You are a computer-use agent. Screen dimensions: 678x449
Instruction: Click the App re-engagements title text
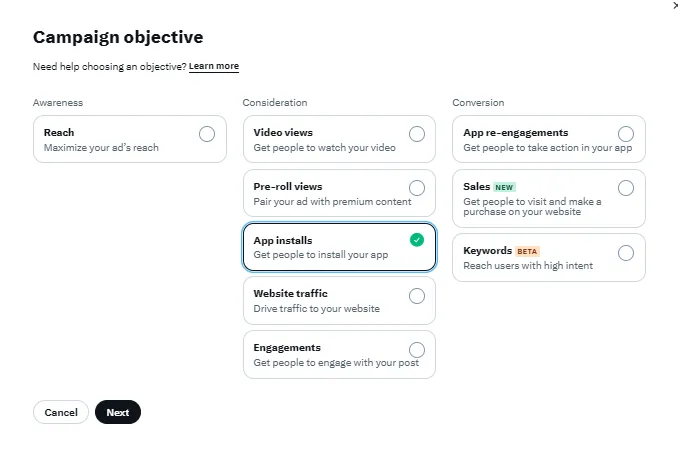(x=515, y=132)
